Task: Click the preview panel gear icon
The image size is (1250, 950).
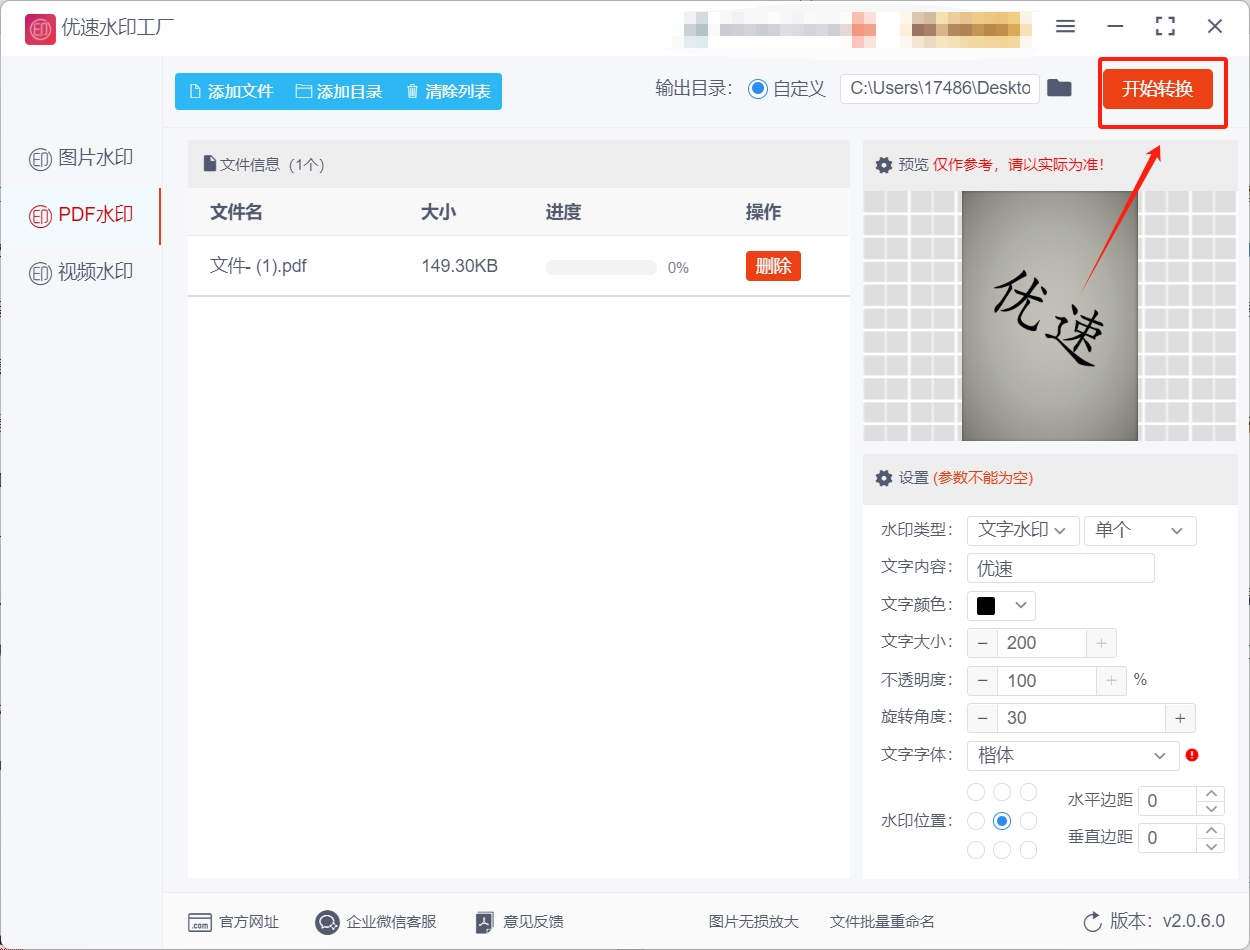Action: tap(884, 165)
